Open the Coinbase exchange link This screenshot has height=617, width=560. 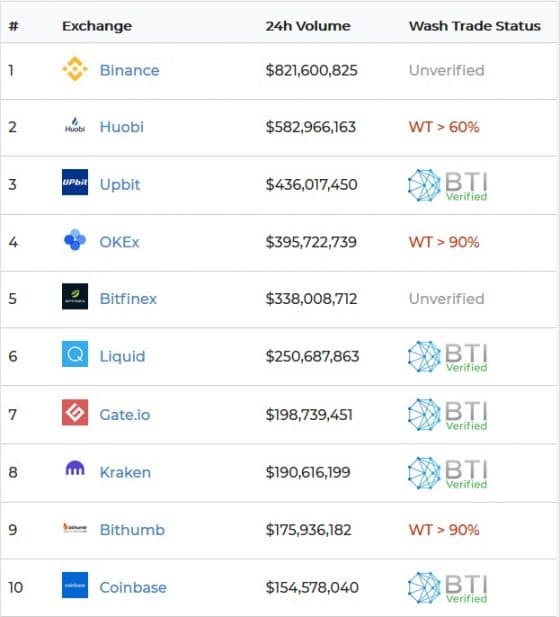(133, 587)
